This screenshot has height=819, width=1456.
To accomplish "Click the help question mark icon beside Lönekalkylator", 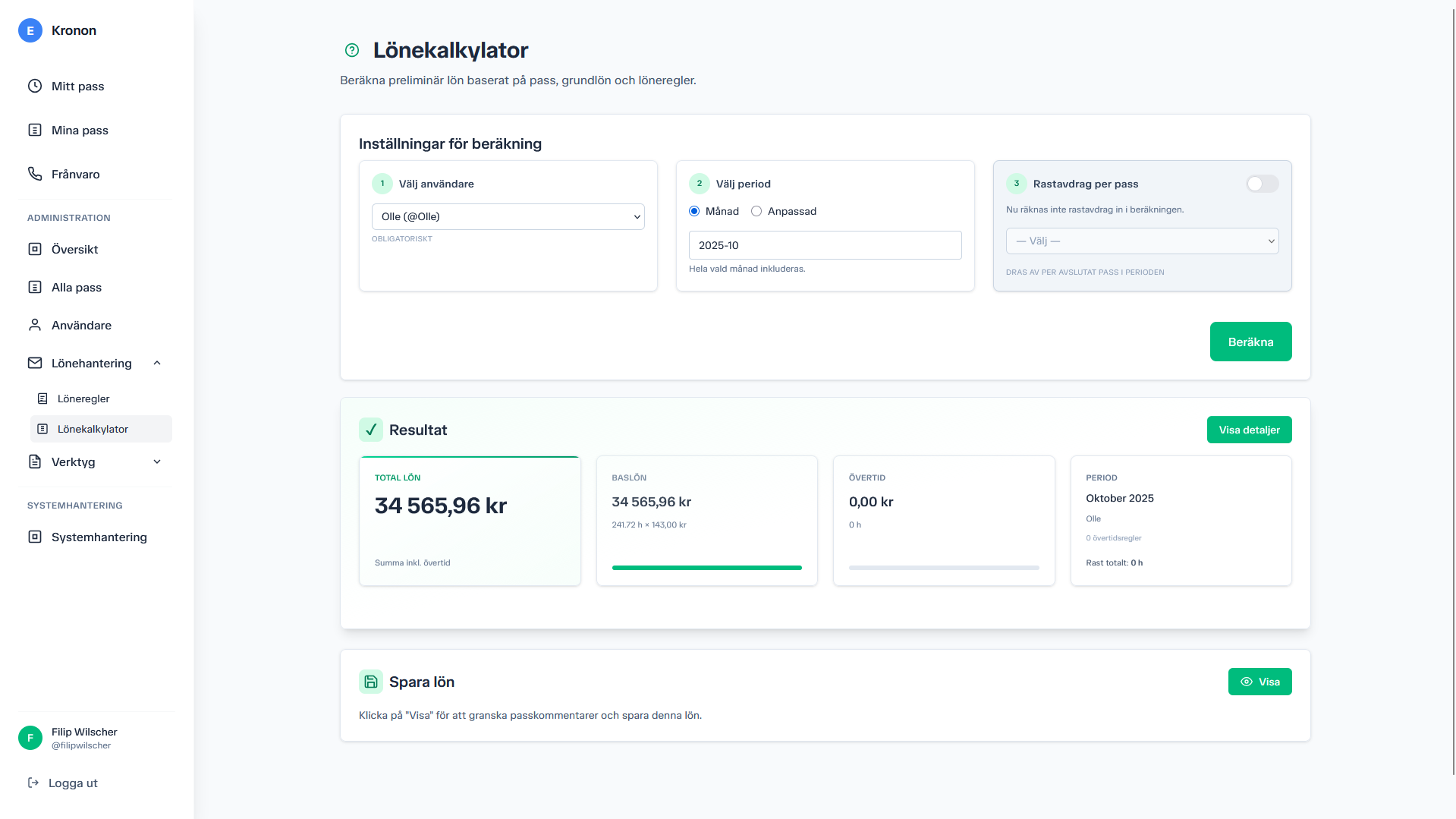I will 352,50.
